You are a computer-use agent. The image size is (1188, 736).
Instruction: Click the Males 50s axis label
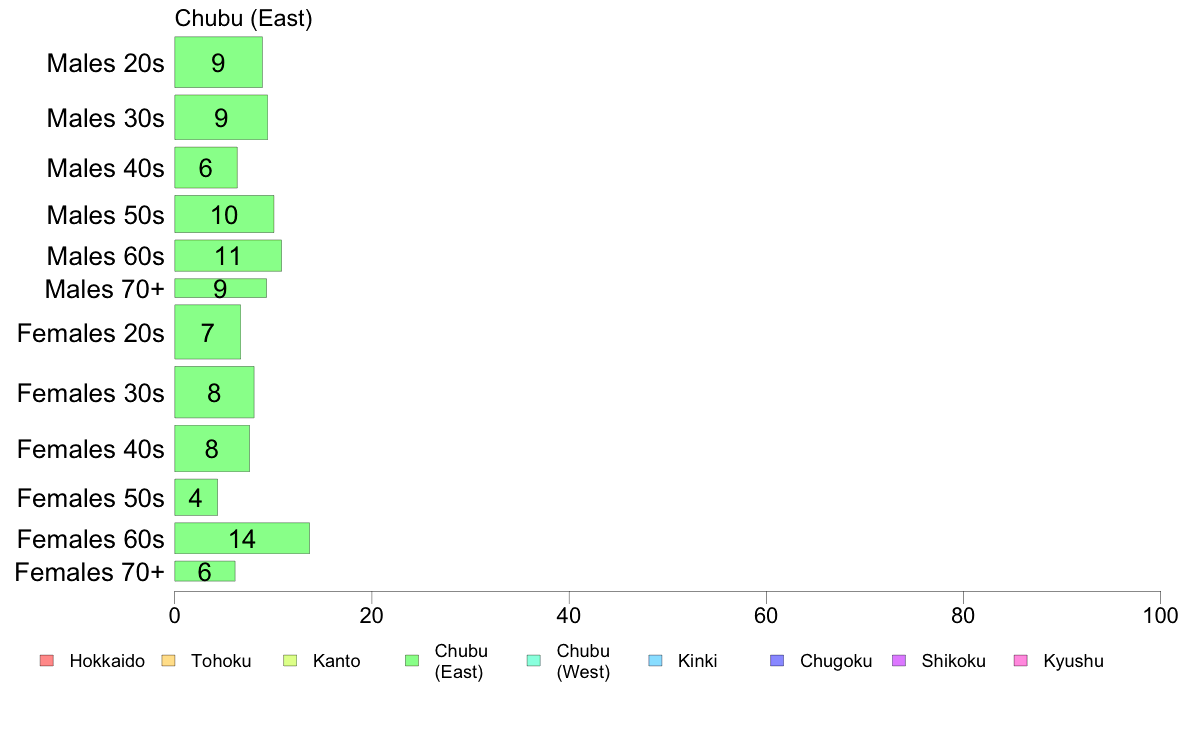[105, 215]
